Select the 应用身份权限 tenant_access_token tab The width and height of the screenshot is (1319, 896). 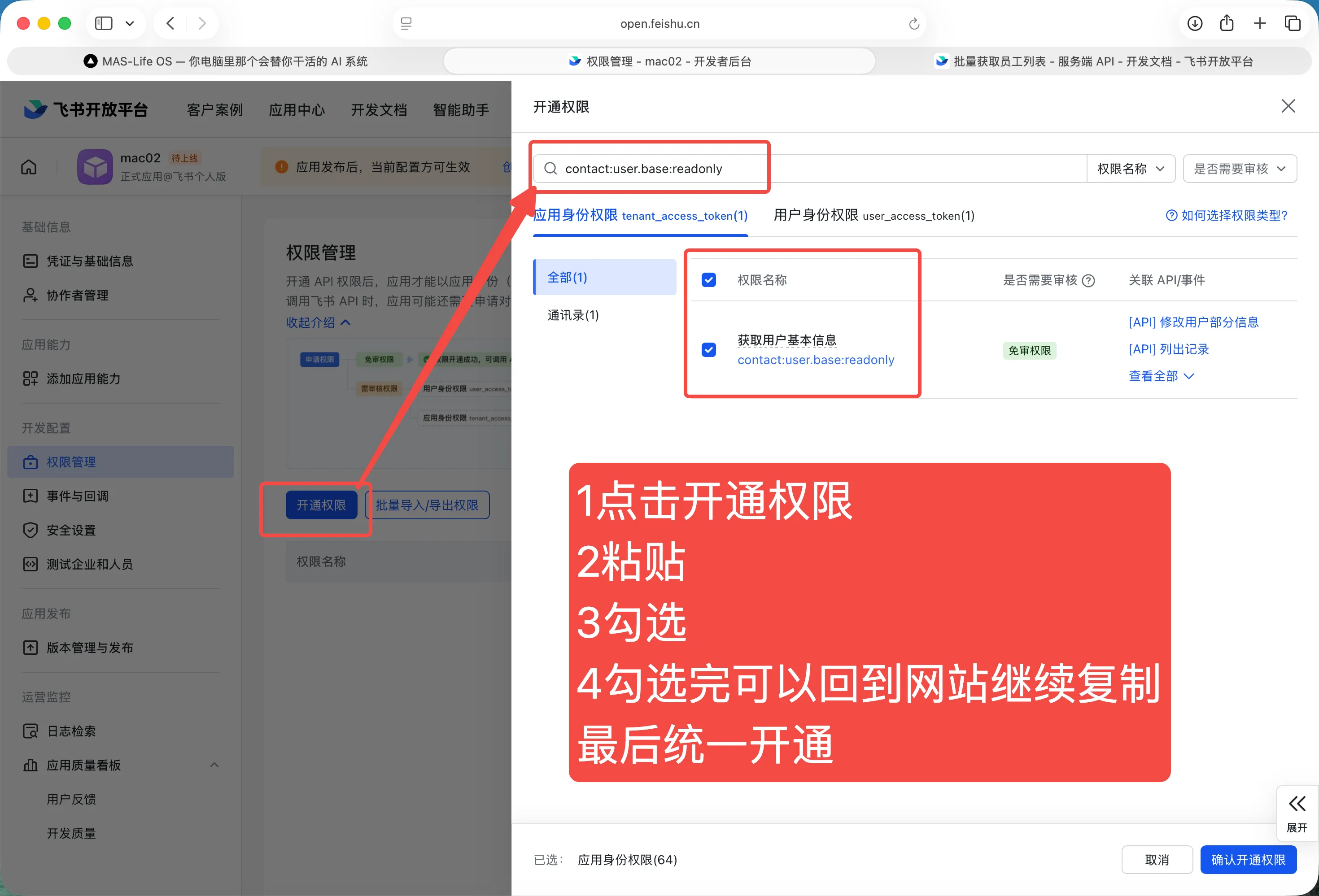pos(640,216)
